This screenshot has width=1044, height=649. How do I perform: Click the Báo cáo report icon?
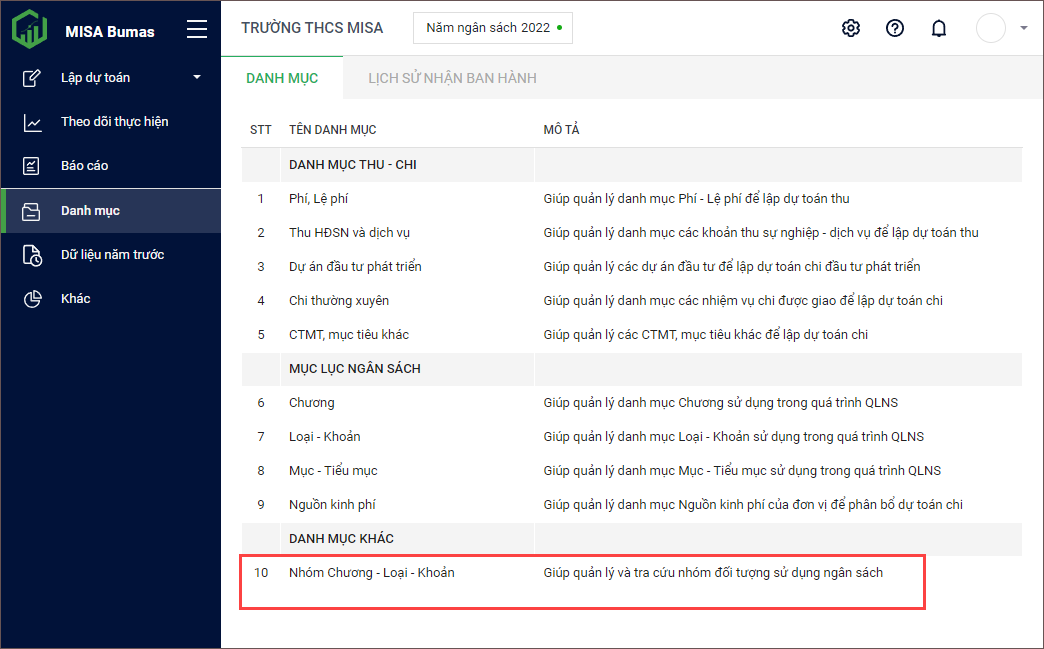[x=32, y=166]
